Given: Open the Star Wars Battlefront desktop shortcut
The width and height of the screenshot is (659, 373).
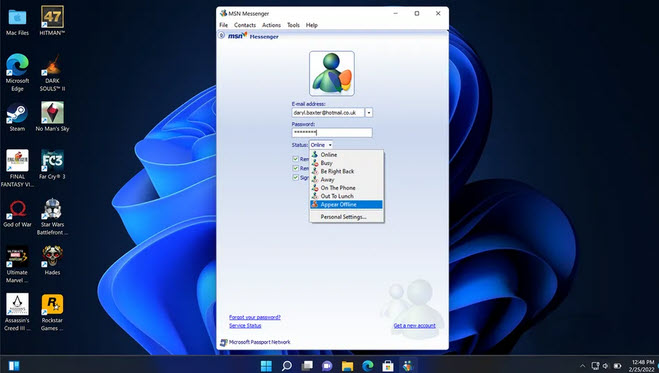Looking at the screenshot, I should [x=52, y=217].
